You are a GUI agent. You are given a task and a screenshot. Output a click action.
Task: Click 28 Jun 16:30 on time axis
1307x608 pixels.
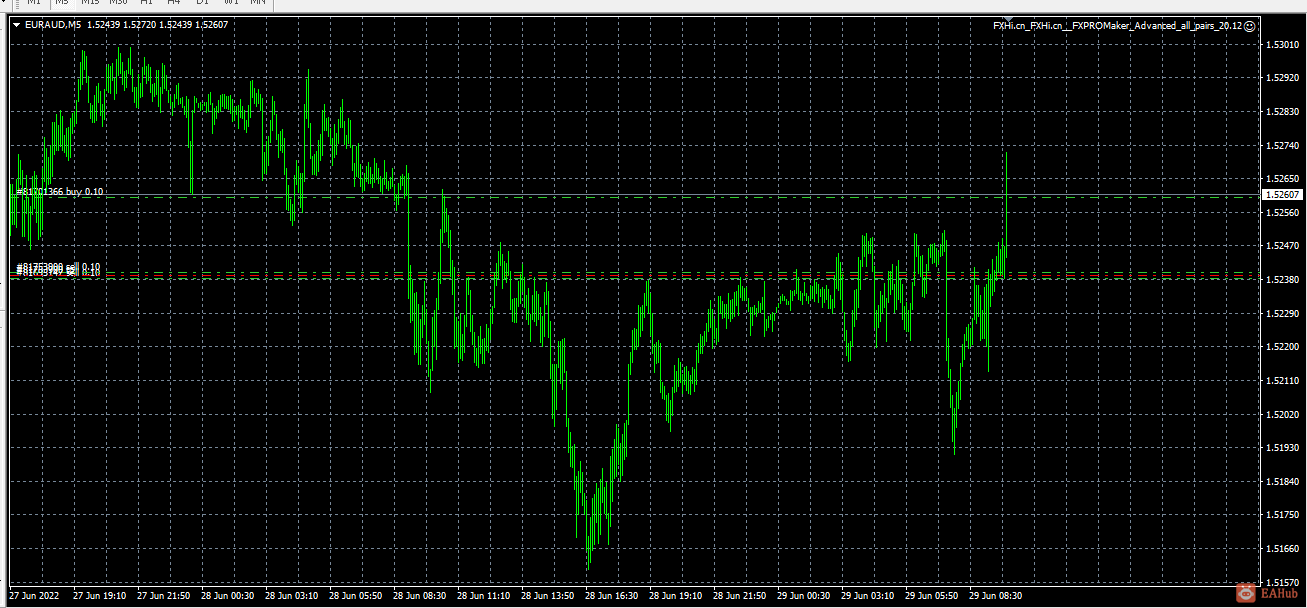coord(612,595)
